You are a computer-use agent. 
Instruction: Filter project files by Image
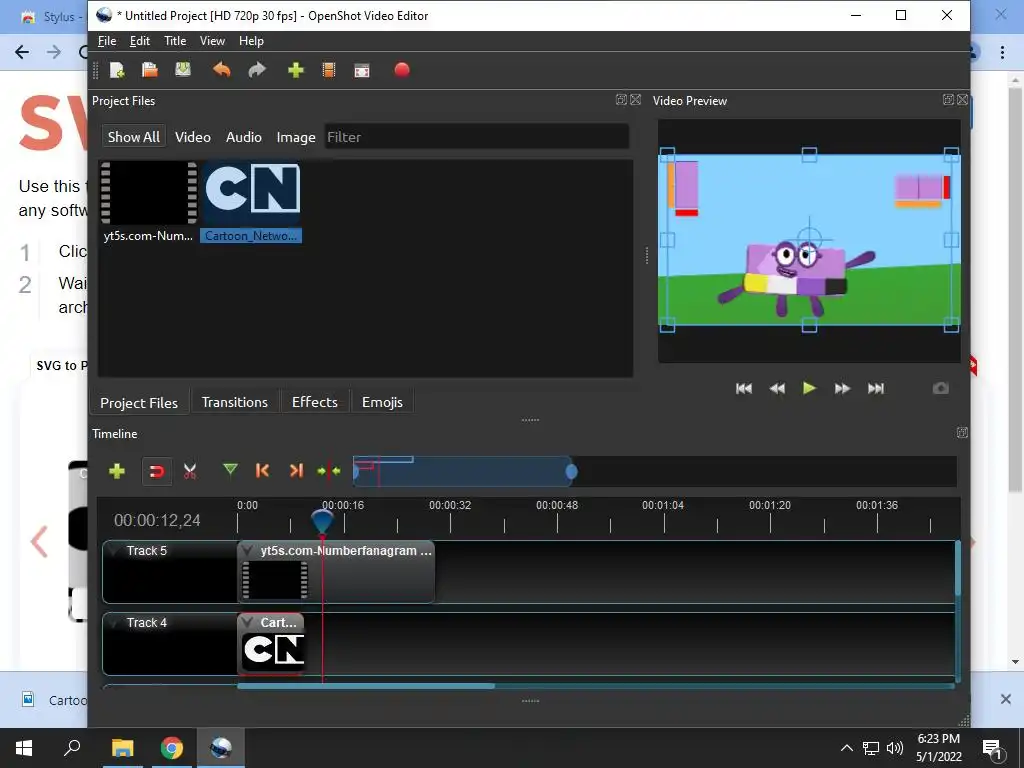point(296,137)
